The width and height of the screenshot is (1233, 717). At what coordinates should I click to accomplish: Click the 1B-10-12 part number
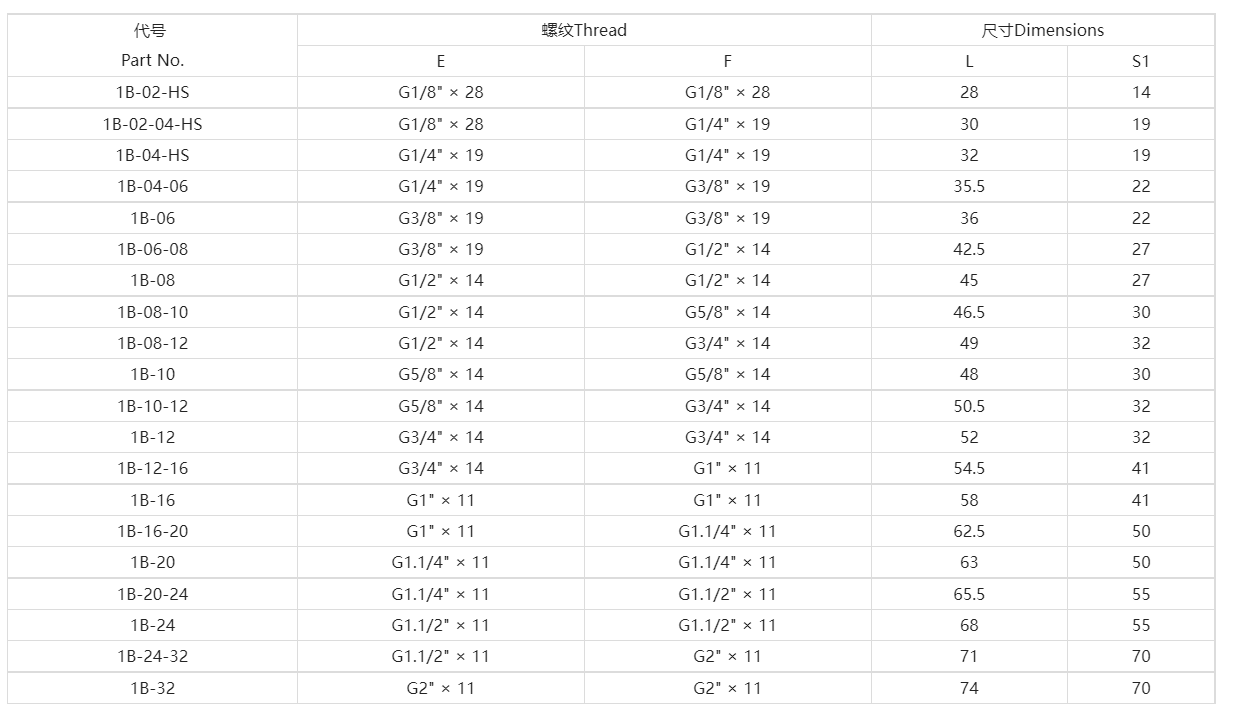click(x=152, y=406)
